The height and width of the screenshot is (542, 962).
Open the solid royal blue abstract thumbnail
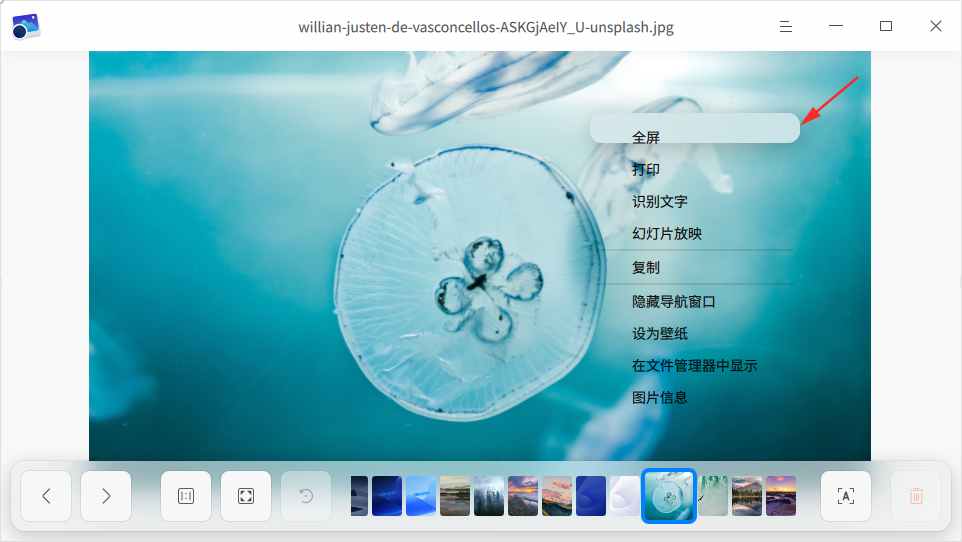coord(591,496)
